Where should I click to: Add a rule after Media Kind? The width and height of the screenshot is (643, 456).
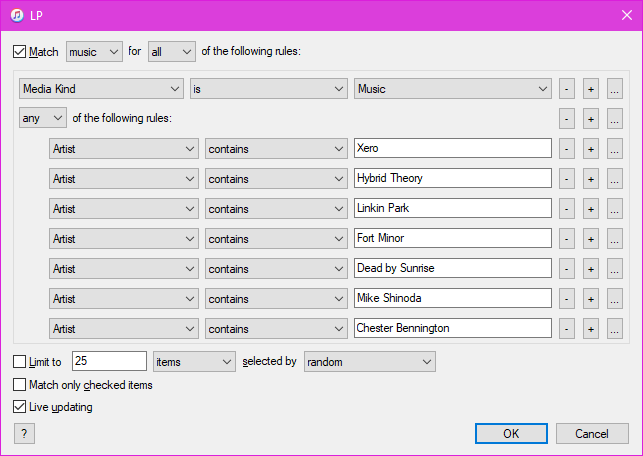pos(591,89)
